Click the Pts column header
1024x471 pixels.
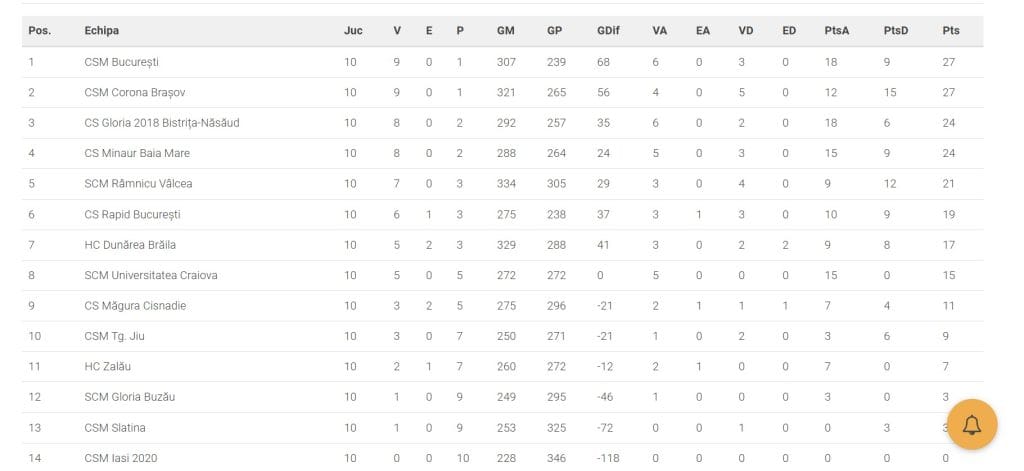click(951, 31)
